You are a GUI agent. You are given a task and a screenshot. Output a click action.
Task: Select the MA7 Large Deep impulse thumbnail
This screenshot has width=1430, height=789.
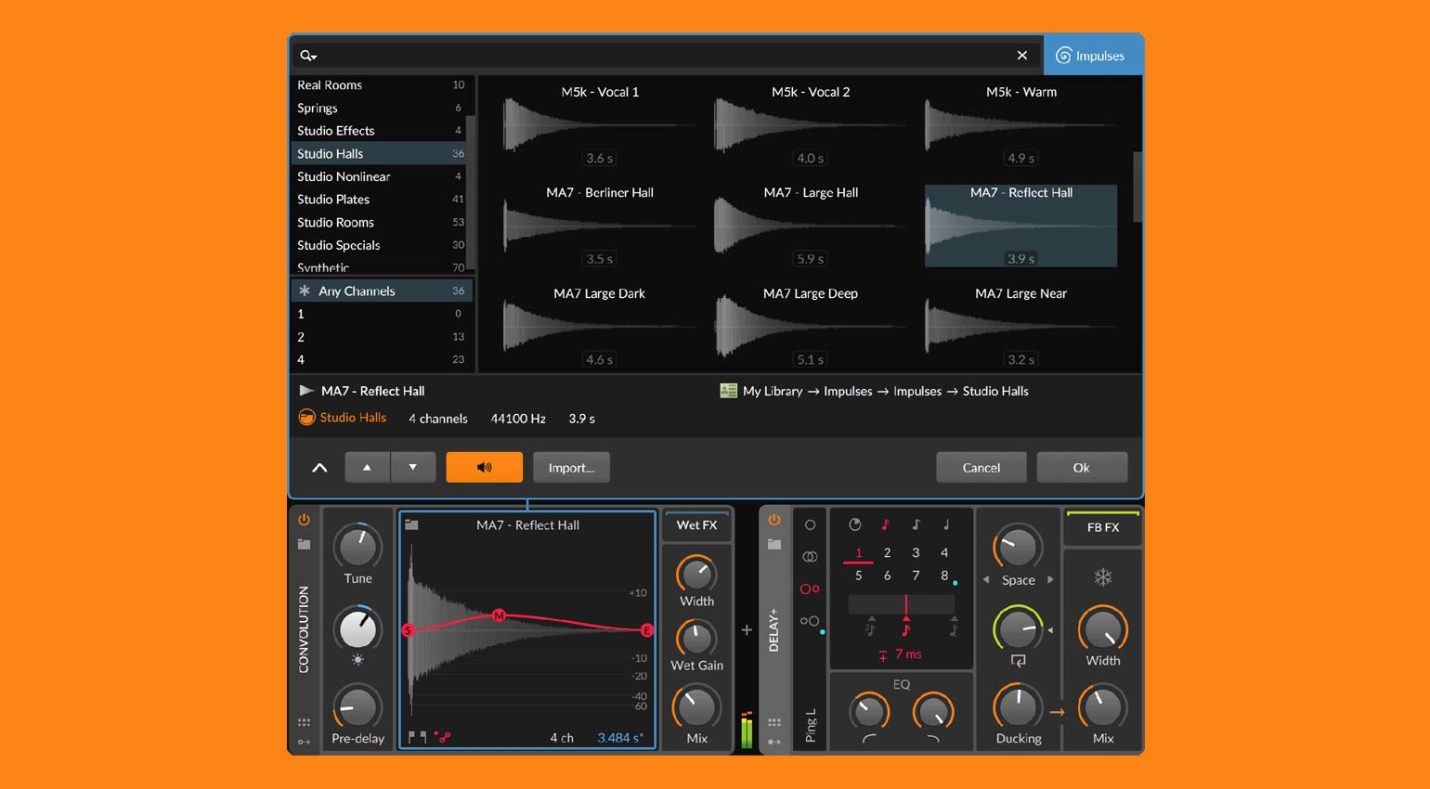click(810, 325)
